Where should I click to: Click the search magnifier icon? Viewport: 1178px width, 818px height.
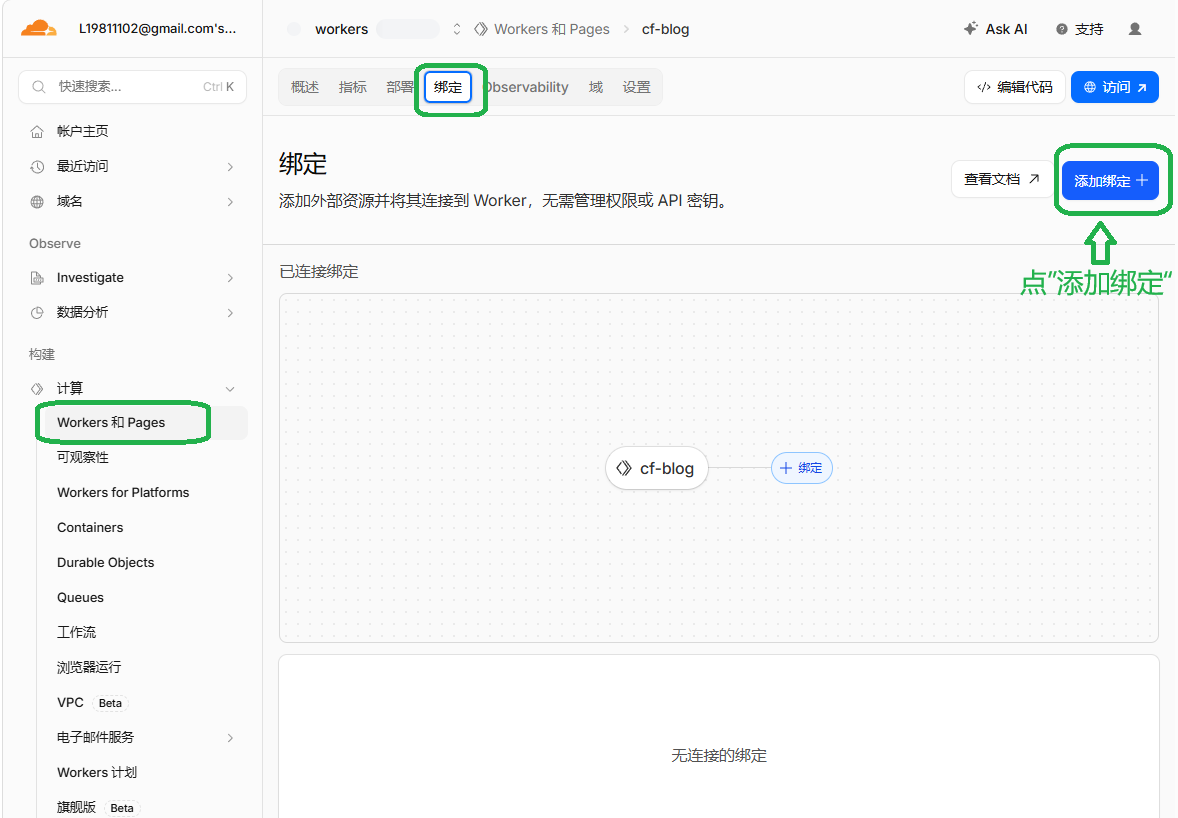pyautogui.click(x=38, y=87)
